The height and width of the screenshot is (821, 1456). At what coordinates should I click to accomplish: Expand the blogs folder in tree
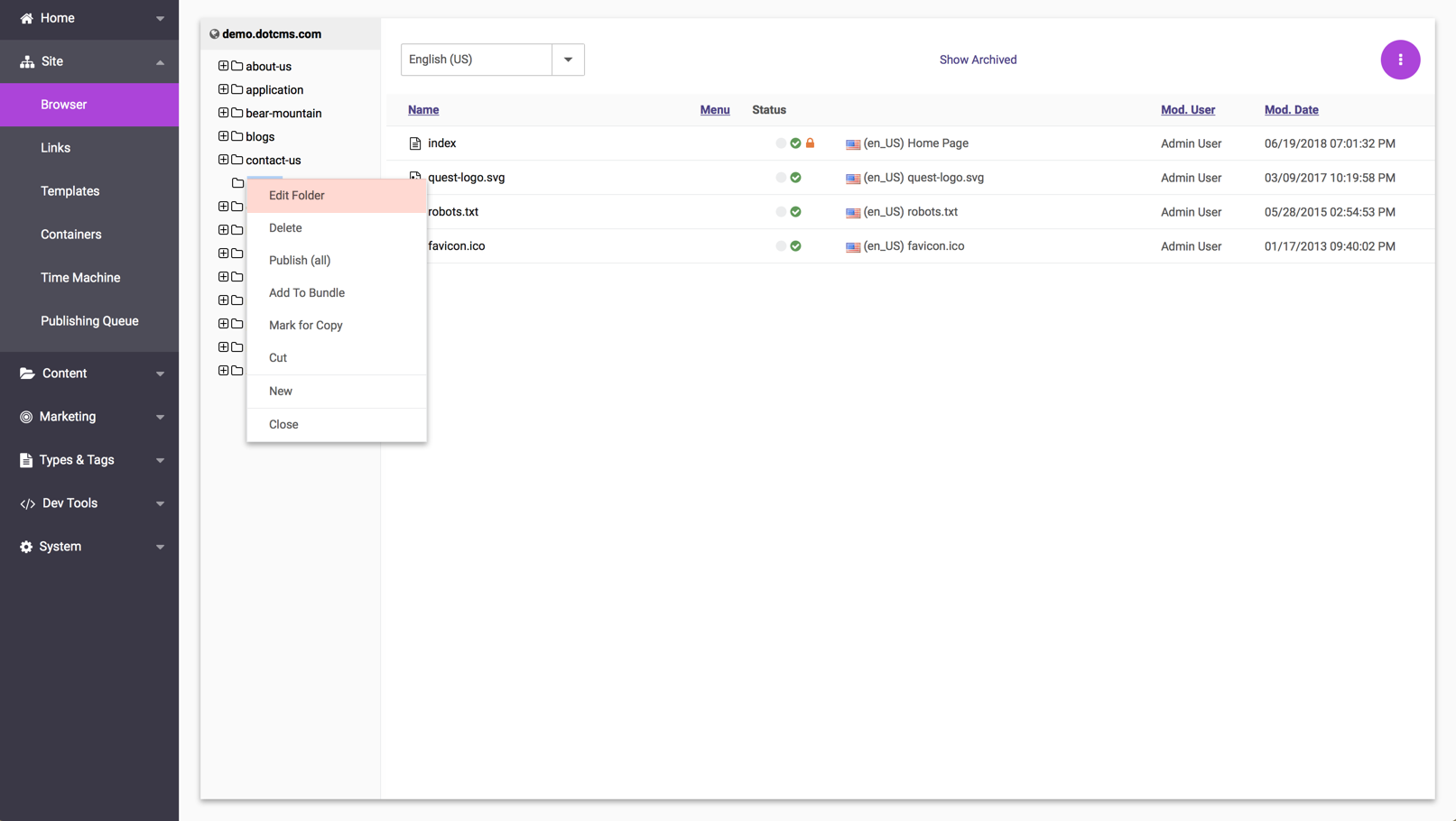223,136
